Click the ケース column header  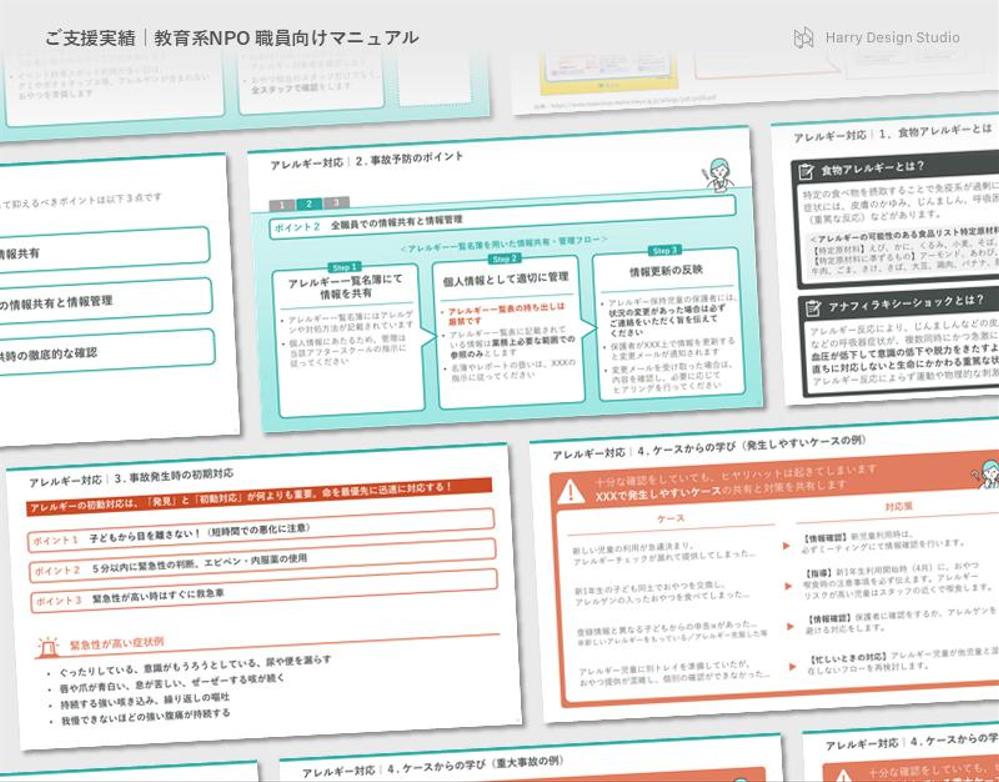pos(671,519)
